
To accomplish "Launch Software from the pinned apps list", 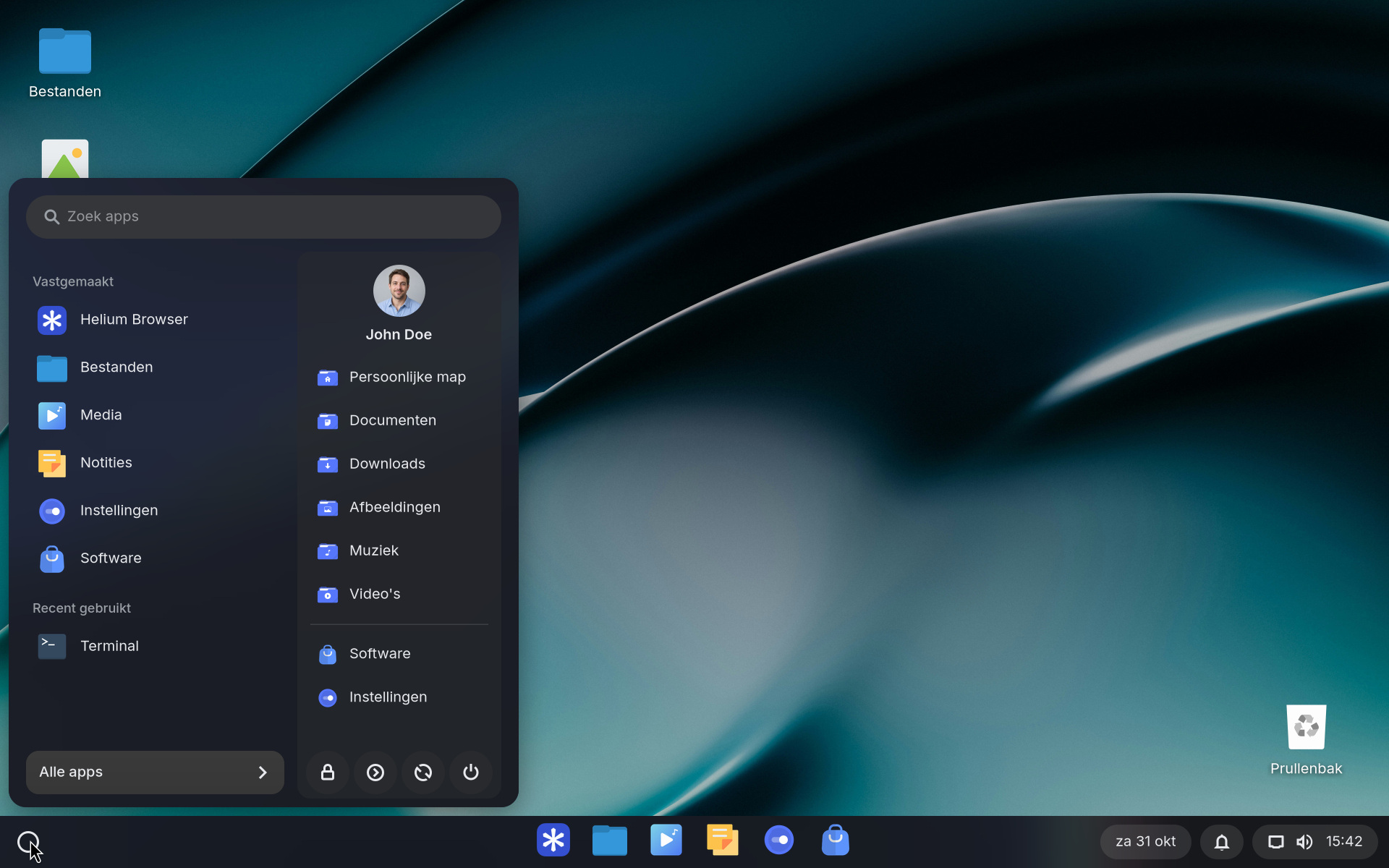I will tap(155, 558).
